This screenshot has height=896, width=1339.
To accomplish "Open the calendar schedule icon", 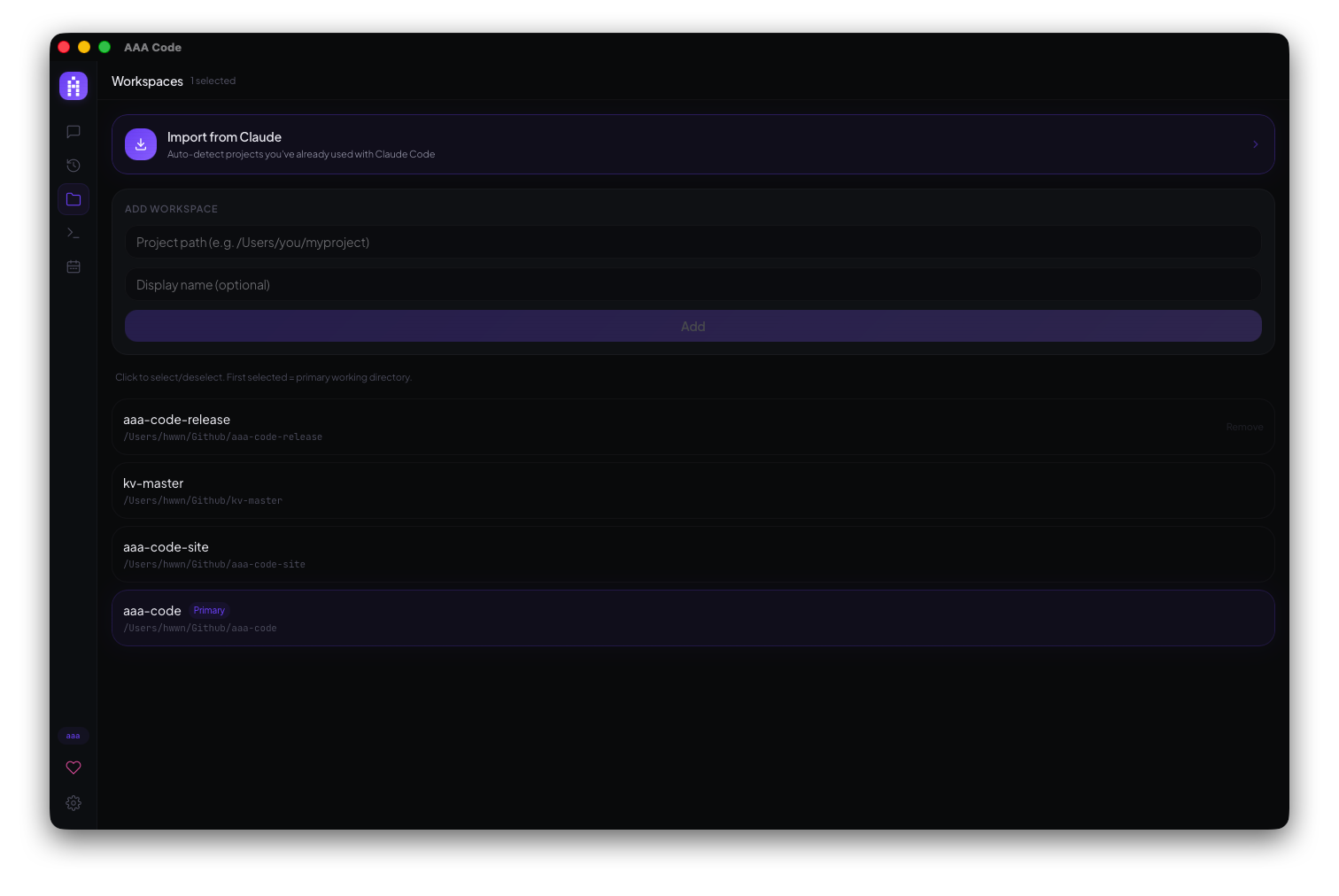I will [74, 266].
